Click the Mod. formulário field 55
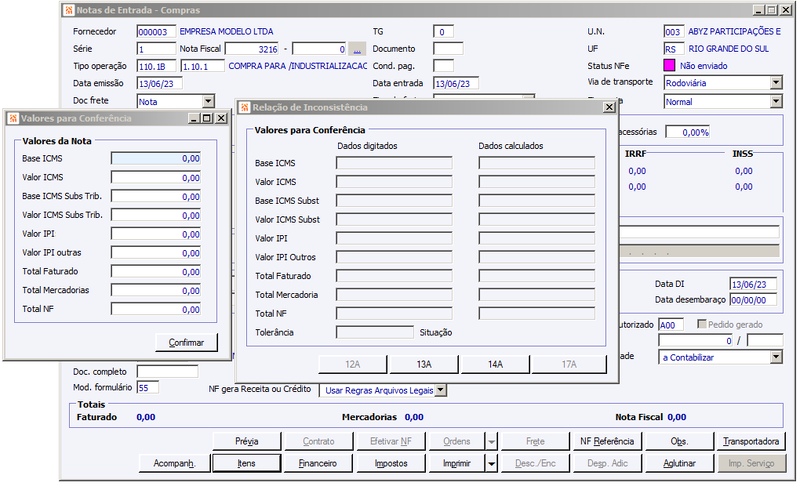 coord(147,388)
